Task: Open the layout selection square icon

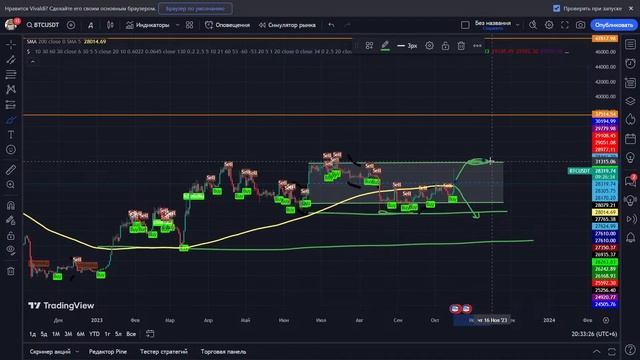Action: (465, 25)
